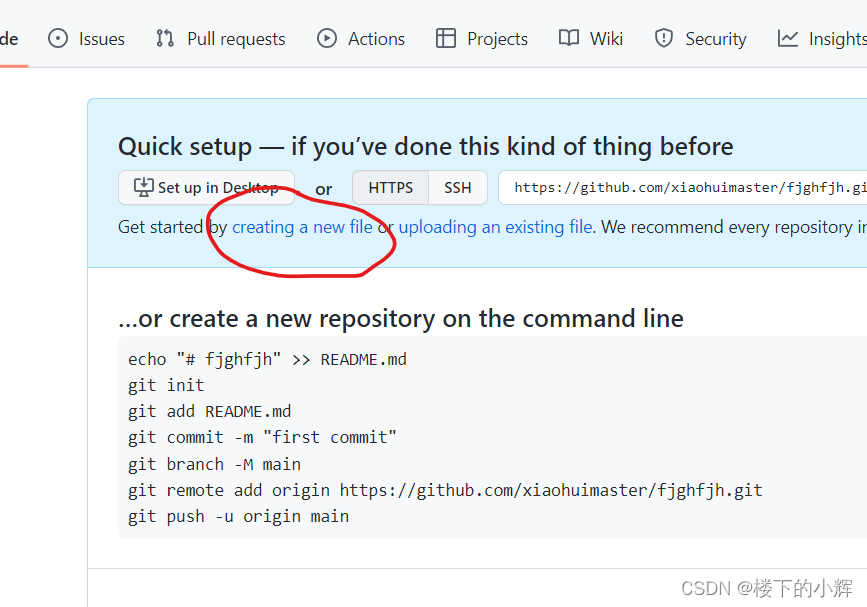Click the git init command line

[x=166, y=385]
